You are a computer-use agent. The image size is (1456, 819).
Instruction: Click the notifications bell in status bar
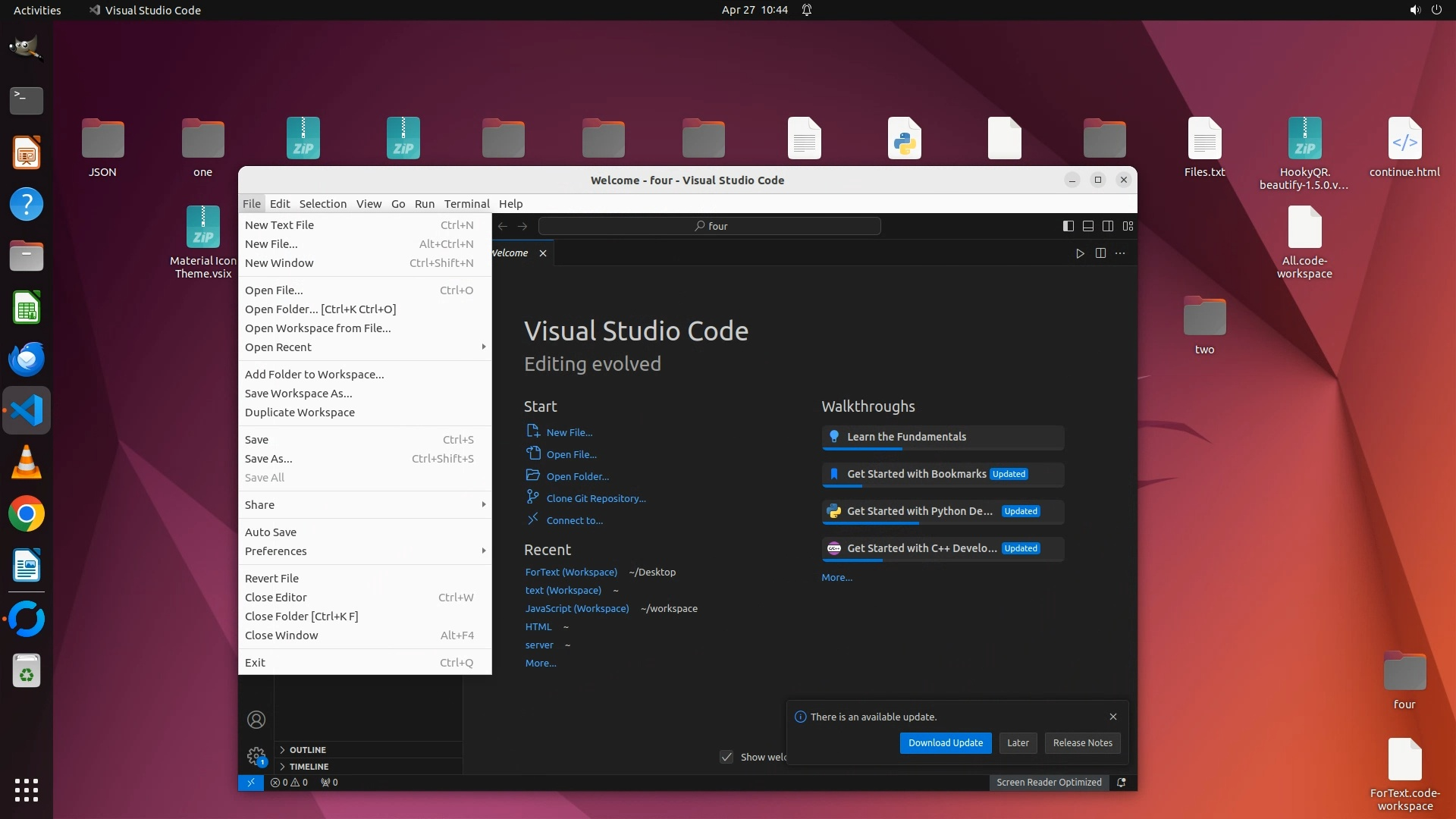(1121, 783)
